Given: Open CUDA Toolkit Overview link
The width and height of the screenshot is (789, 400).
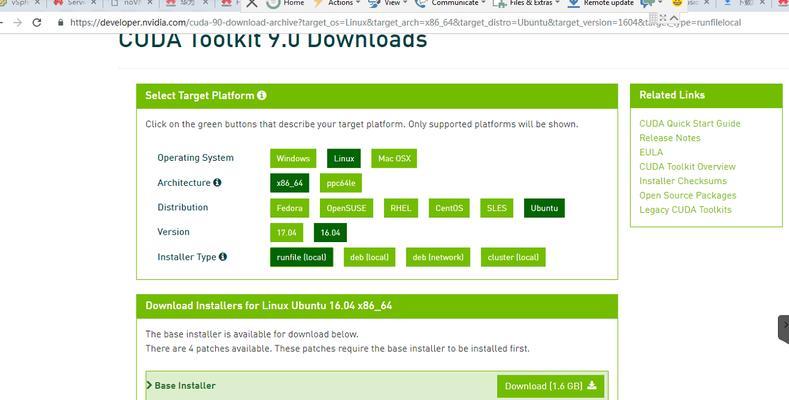Looking at the screenshot, I should click(687, 167).
